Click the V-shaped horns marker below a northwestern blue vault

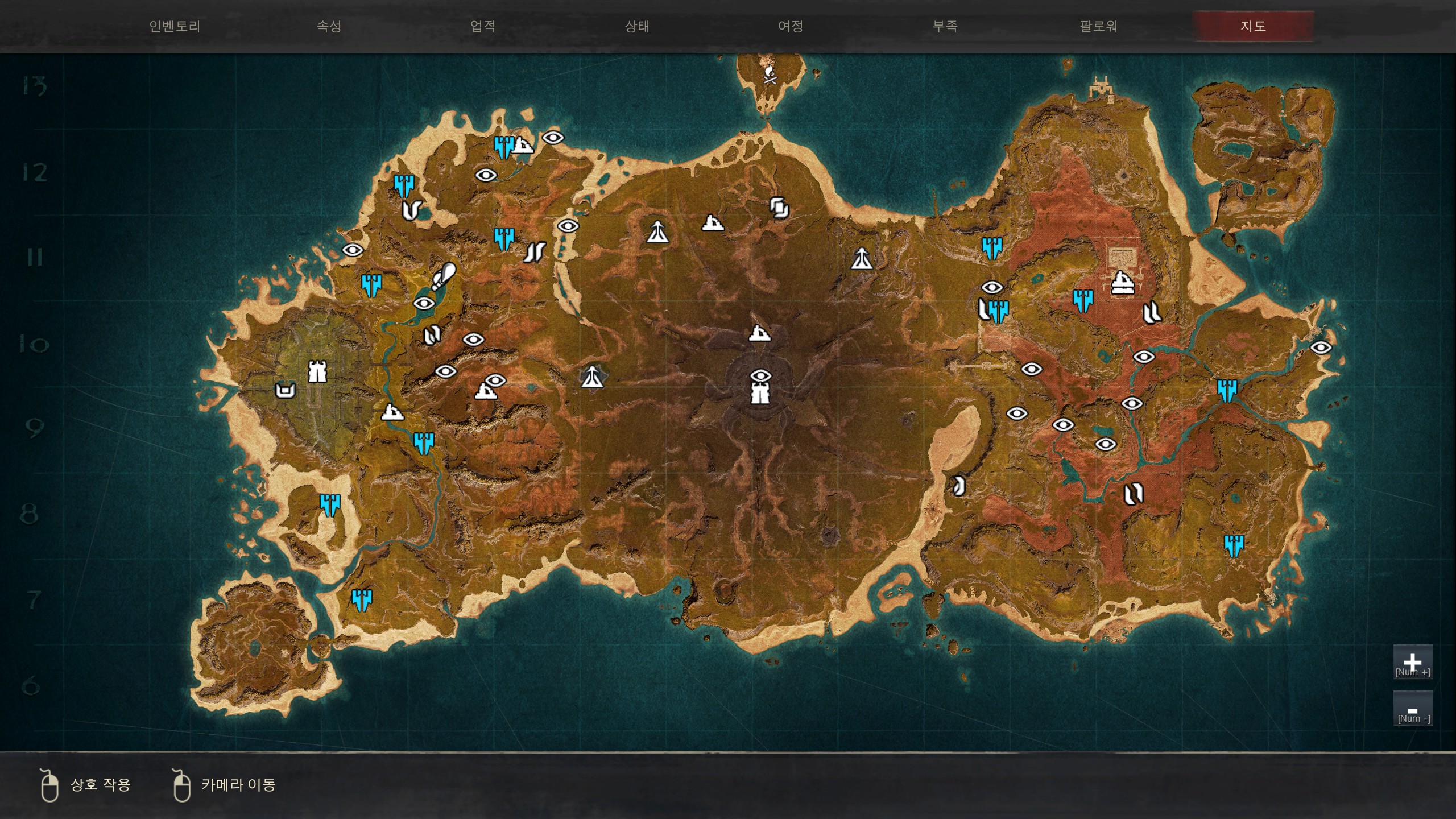[411, 210]
